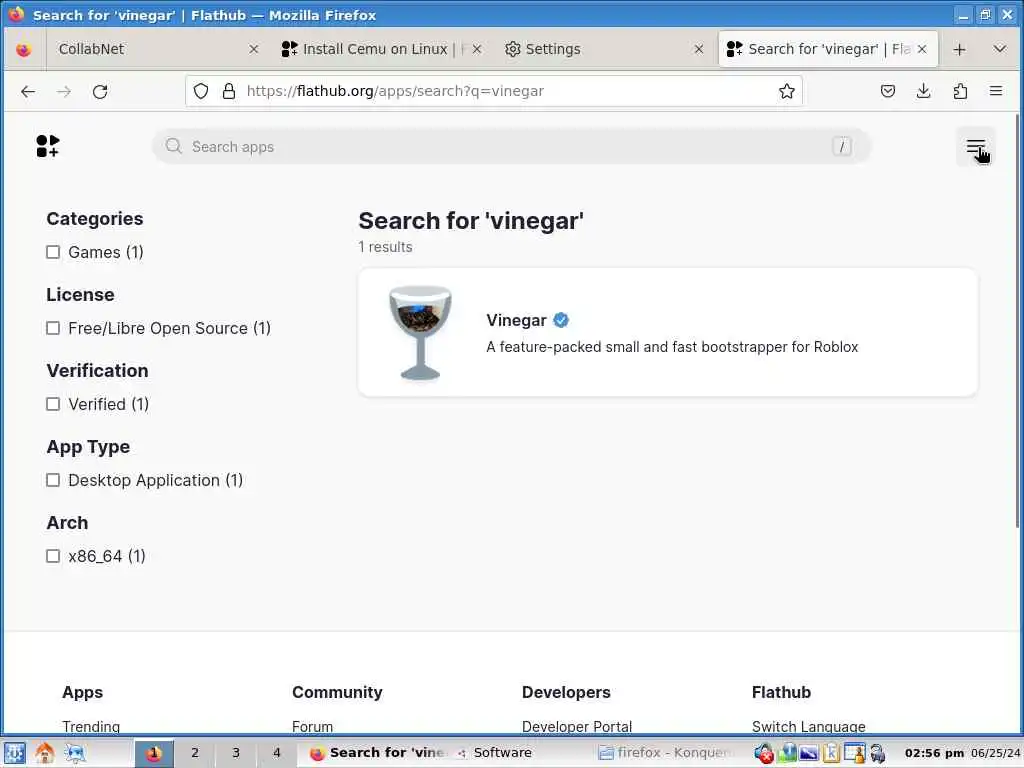Click the site padlock icon
This screenshot has width=1024, height=768.
coord(229,91)
